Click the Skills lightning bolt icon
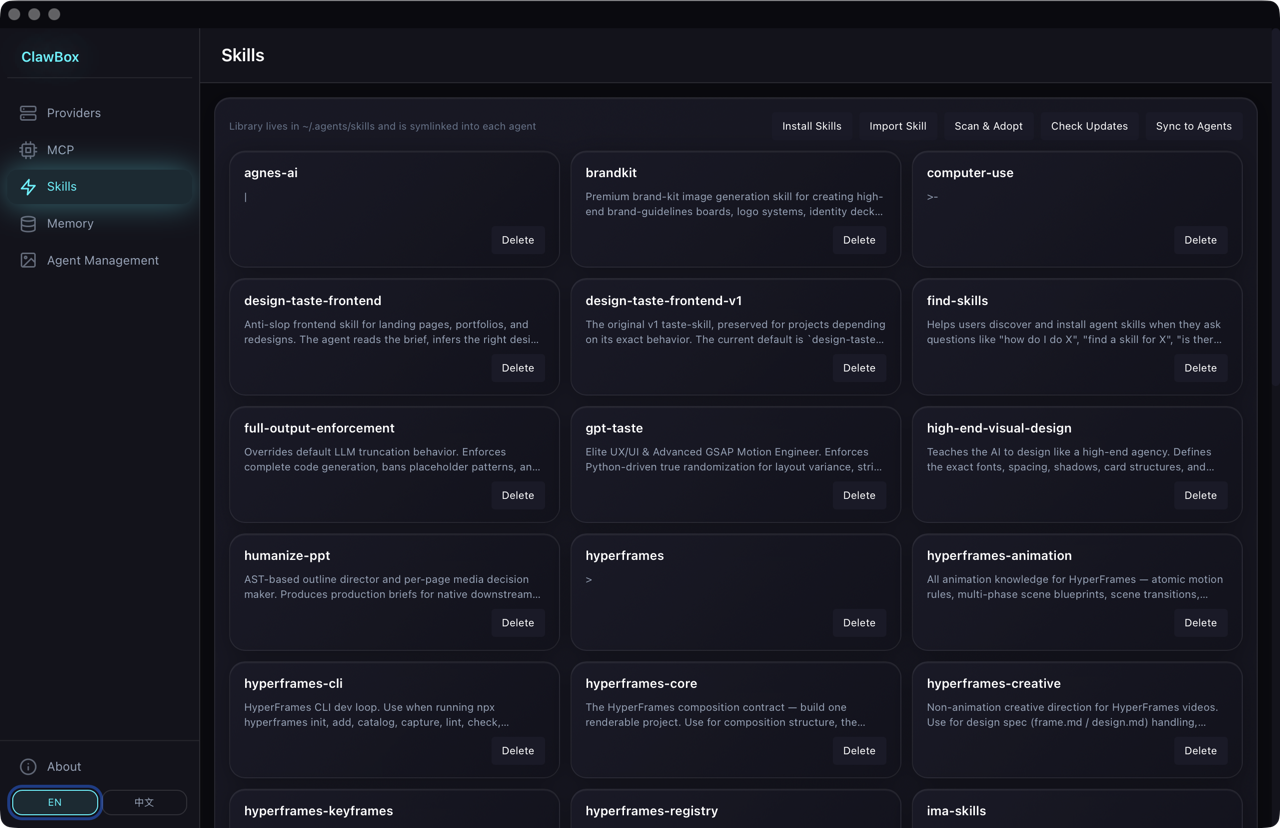 (x=28, y=187)
